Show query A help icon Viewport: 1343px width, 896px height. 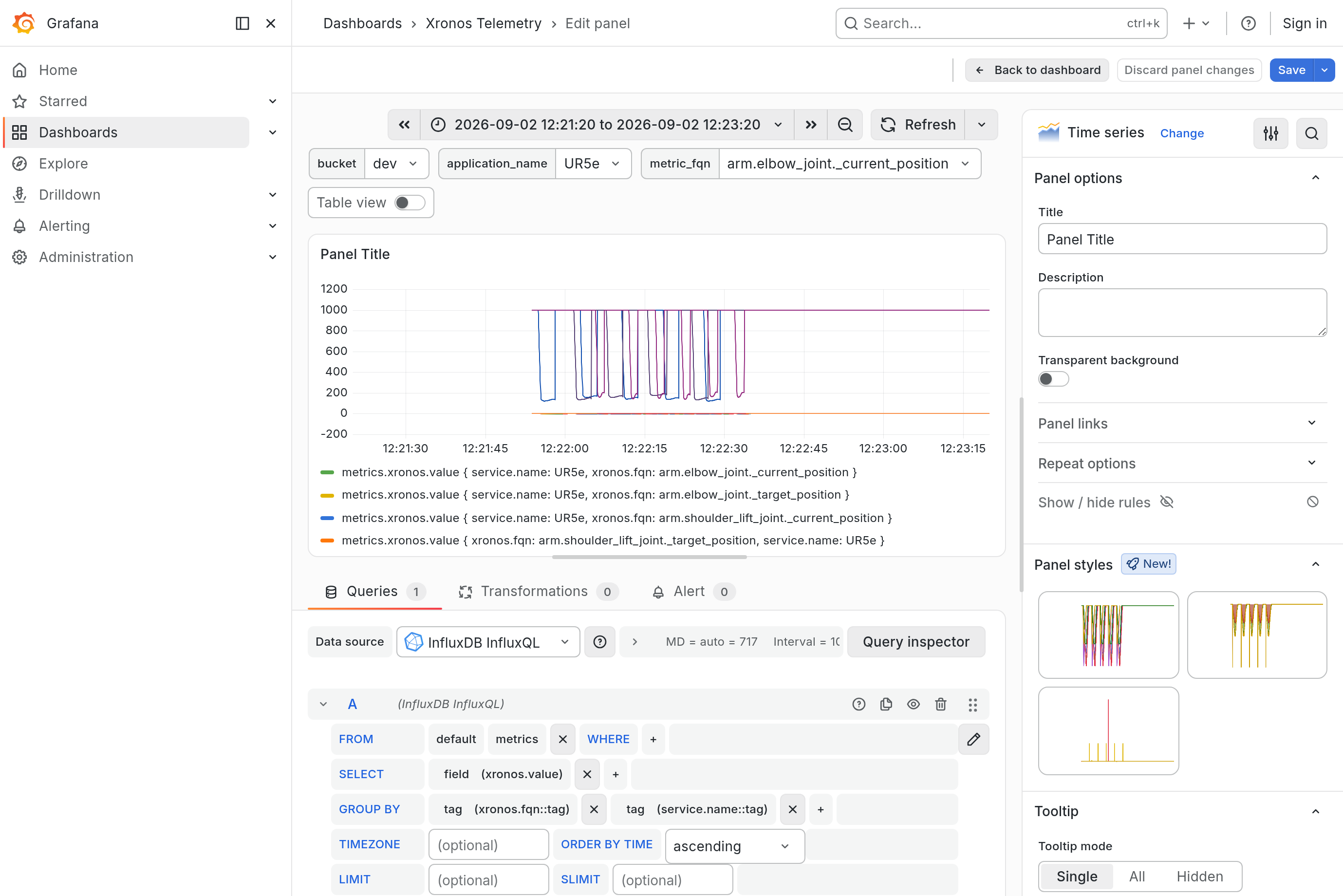(x=858, y=704)
